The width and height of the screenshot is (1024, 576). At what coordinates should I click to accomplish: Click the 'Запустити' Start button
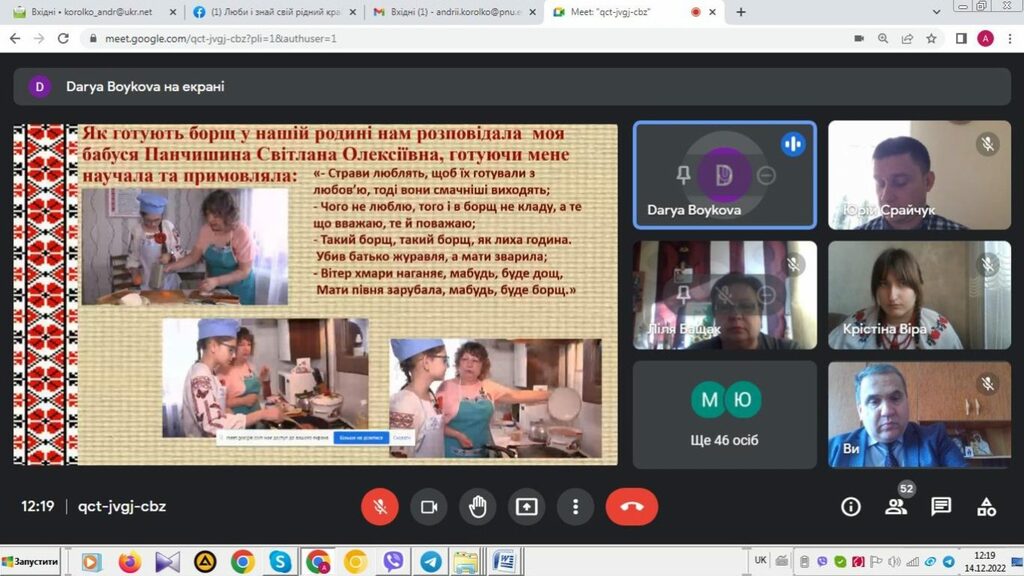[31, 562]
